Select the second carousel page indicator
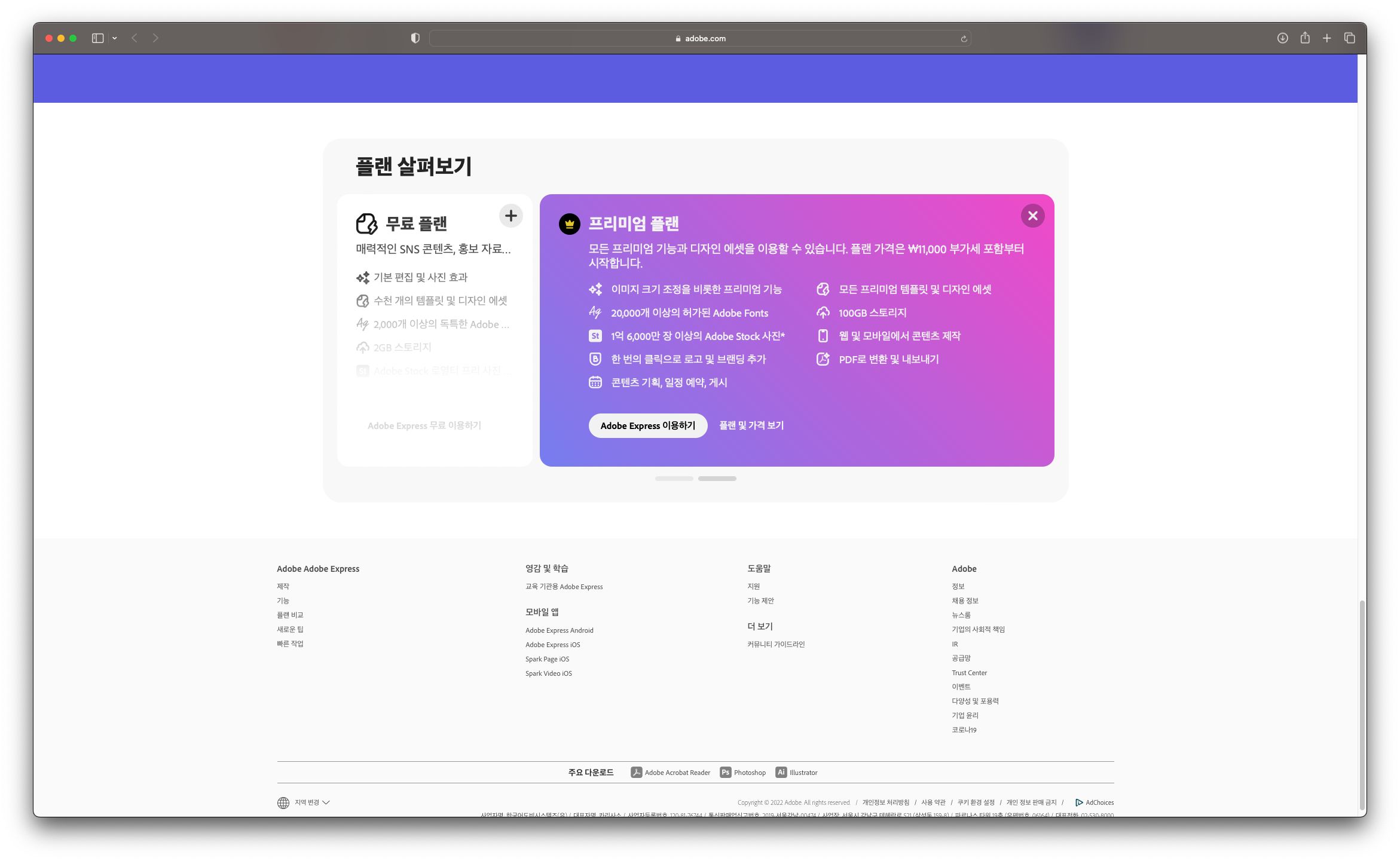 (x=717, y=479)
